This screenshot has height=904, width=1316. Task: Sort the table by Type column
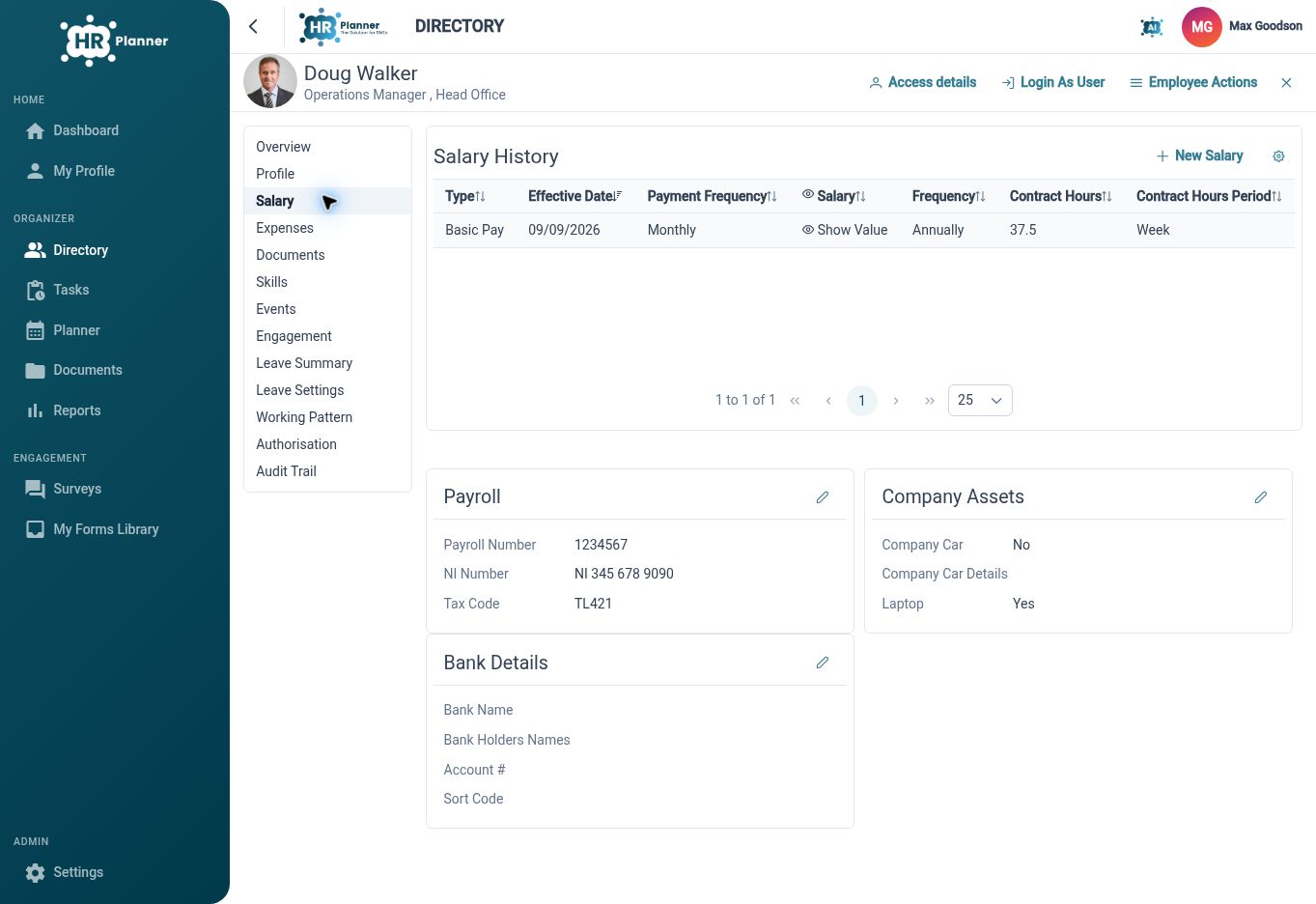(x=464, y=196)
